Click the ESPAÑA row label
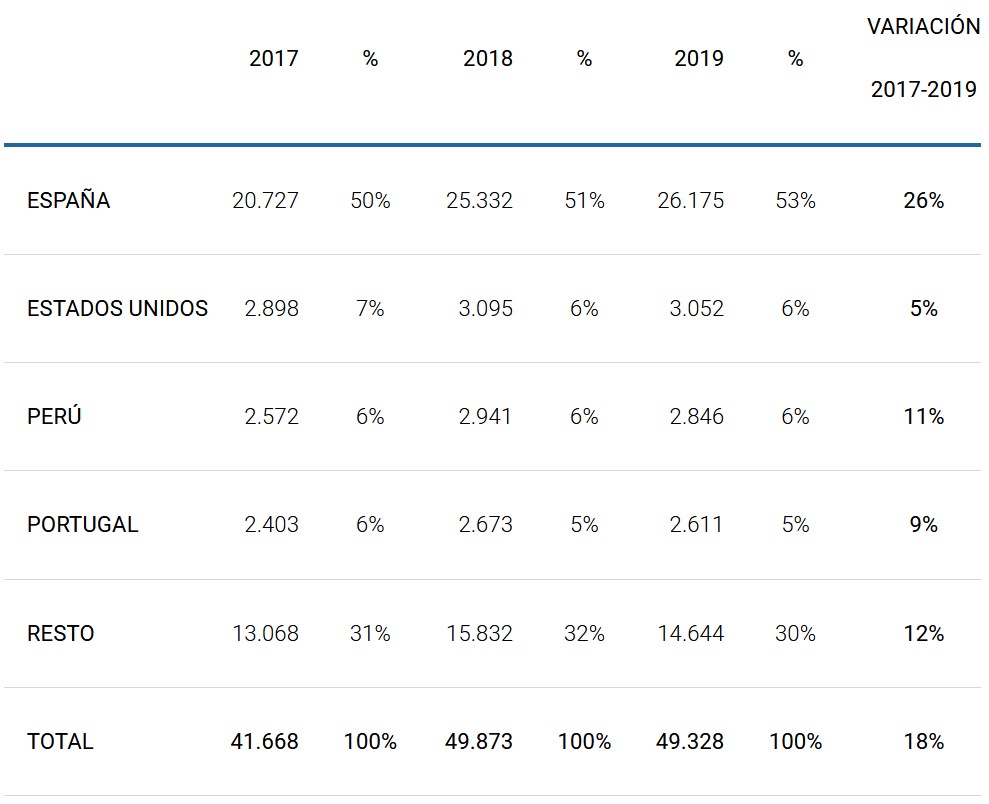Viewport: 989px width, 804px height. 68,201
